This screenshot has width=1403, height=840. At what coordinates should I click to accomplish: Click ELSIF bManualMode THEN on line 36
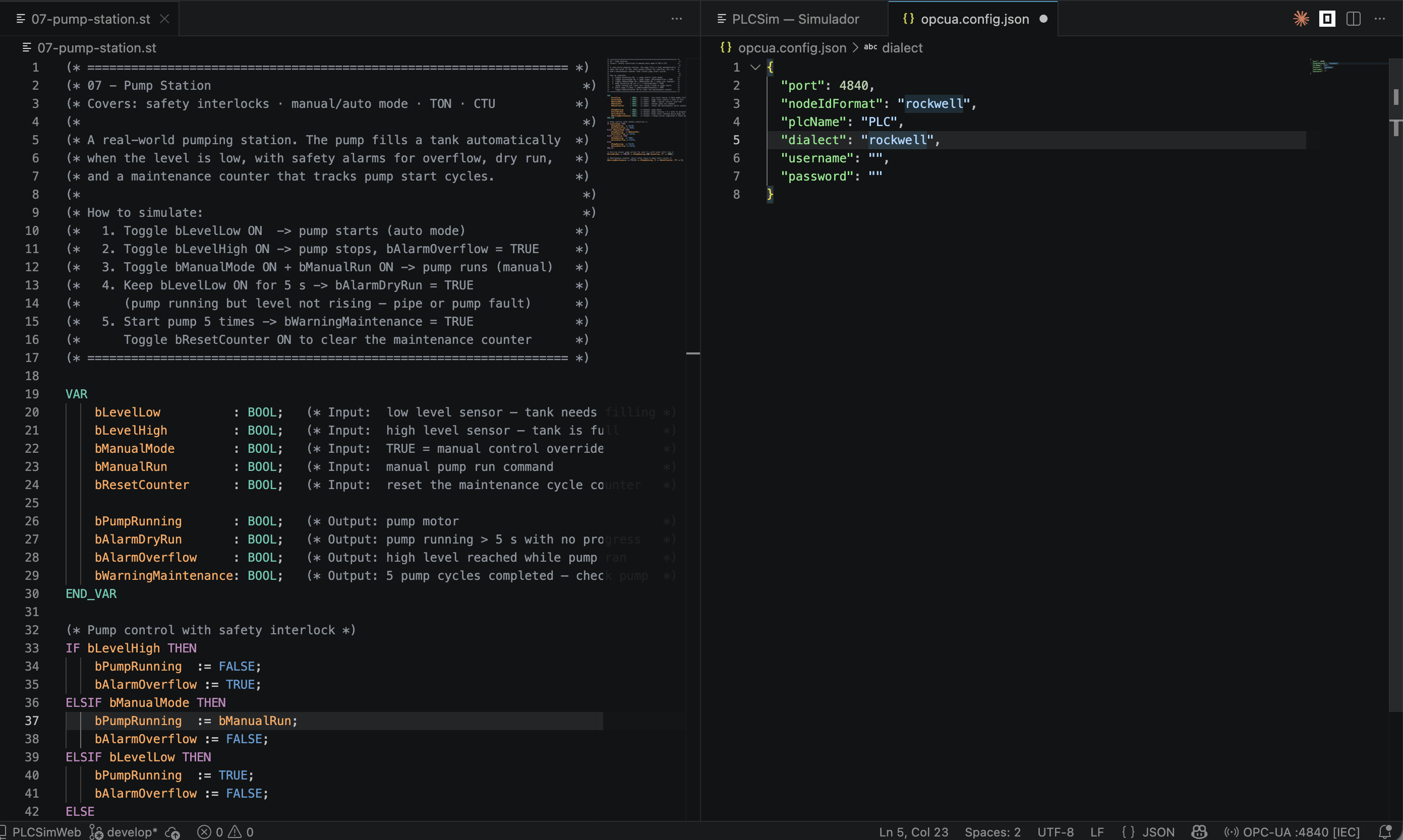[146, 702]
